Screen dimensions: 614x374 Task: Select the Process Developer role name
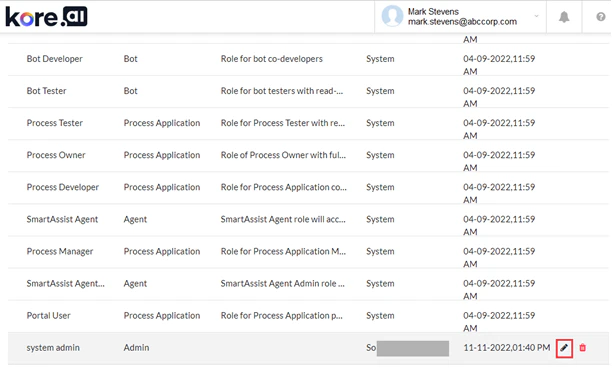63,187
